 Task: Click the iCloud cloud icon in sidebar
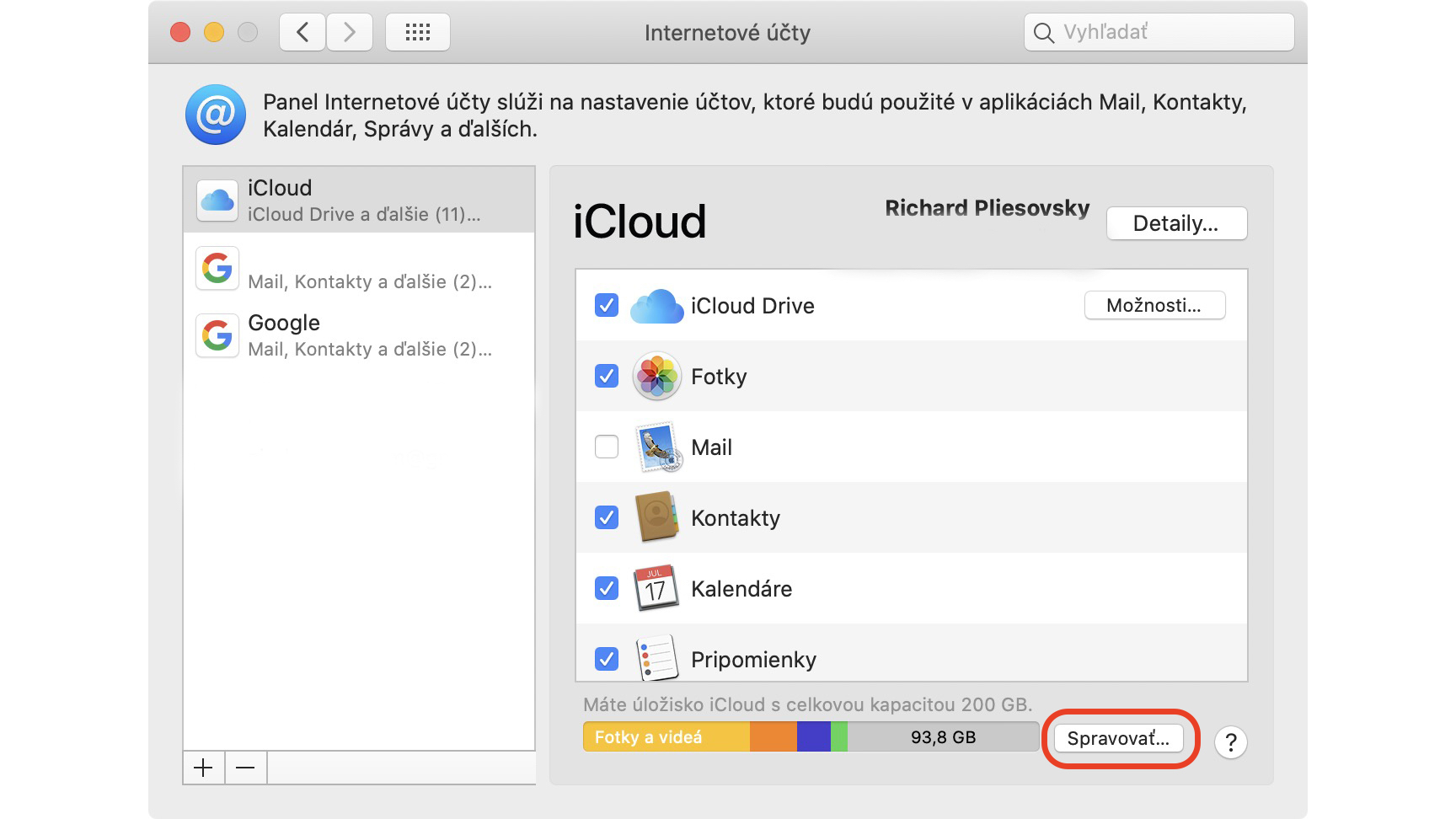pyautogui.click(x=217, y=201)
